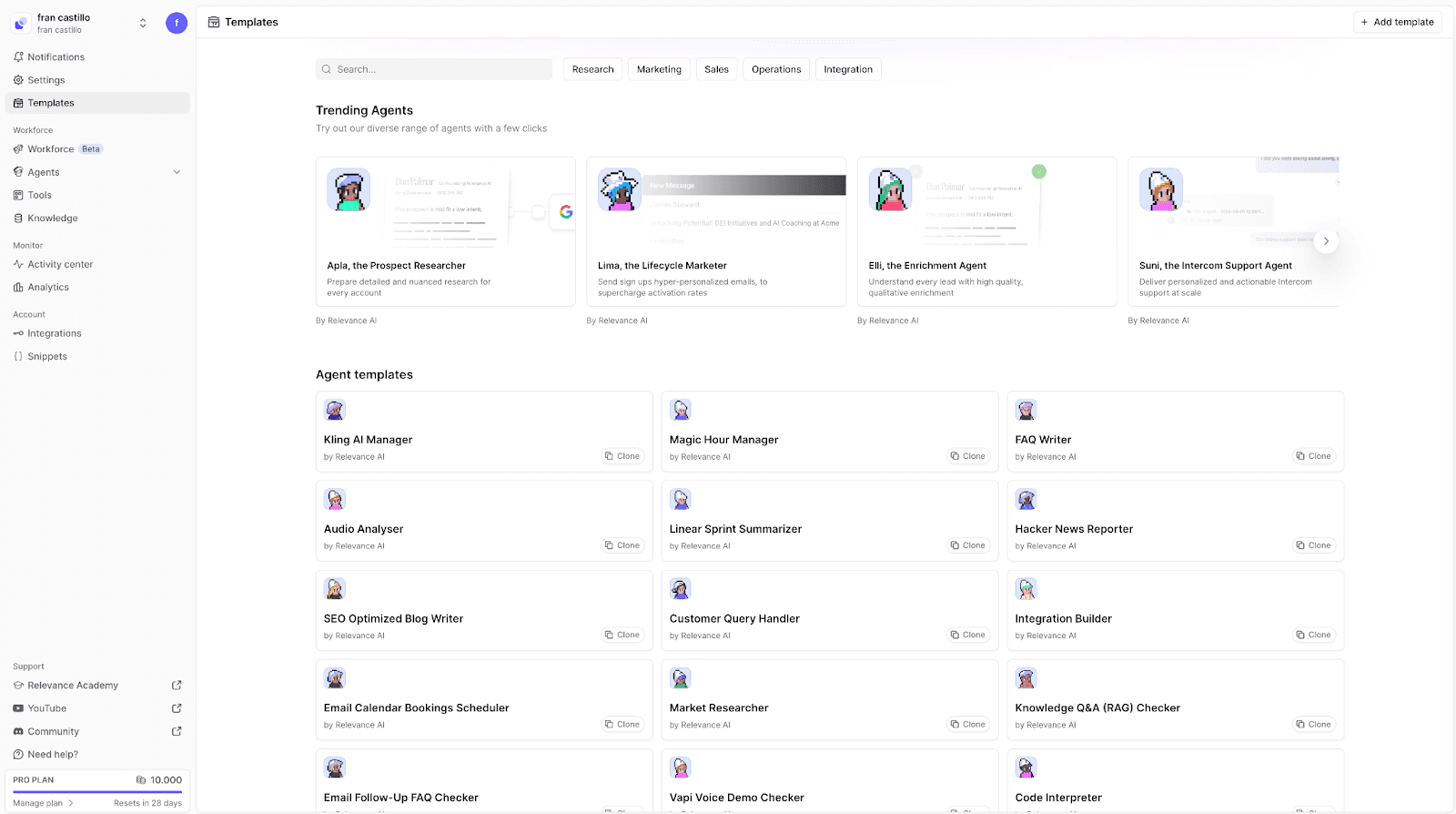The image size is (1456, 814).
Task: Click the Notifications megaphone icon
Action: pos(18,57)
